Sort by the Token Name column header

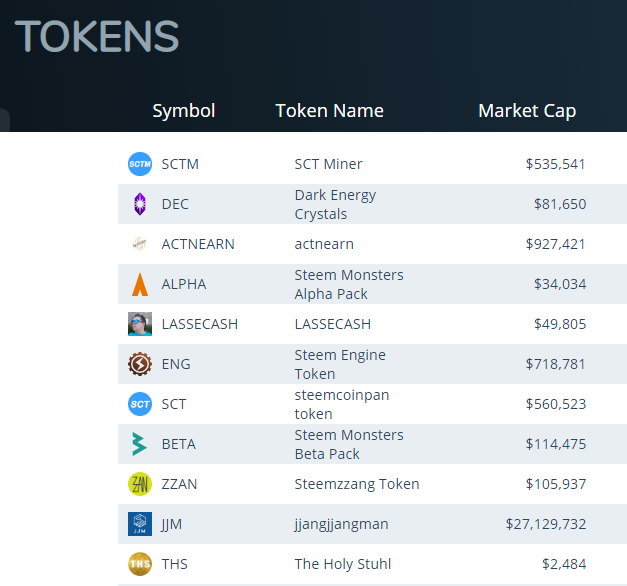tap(329, 111)
